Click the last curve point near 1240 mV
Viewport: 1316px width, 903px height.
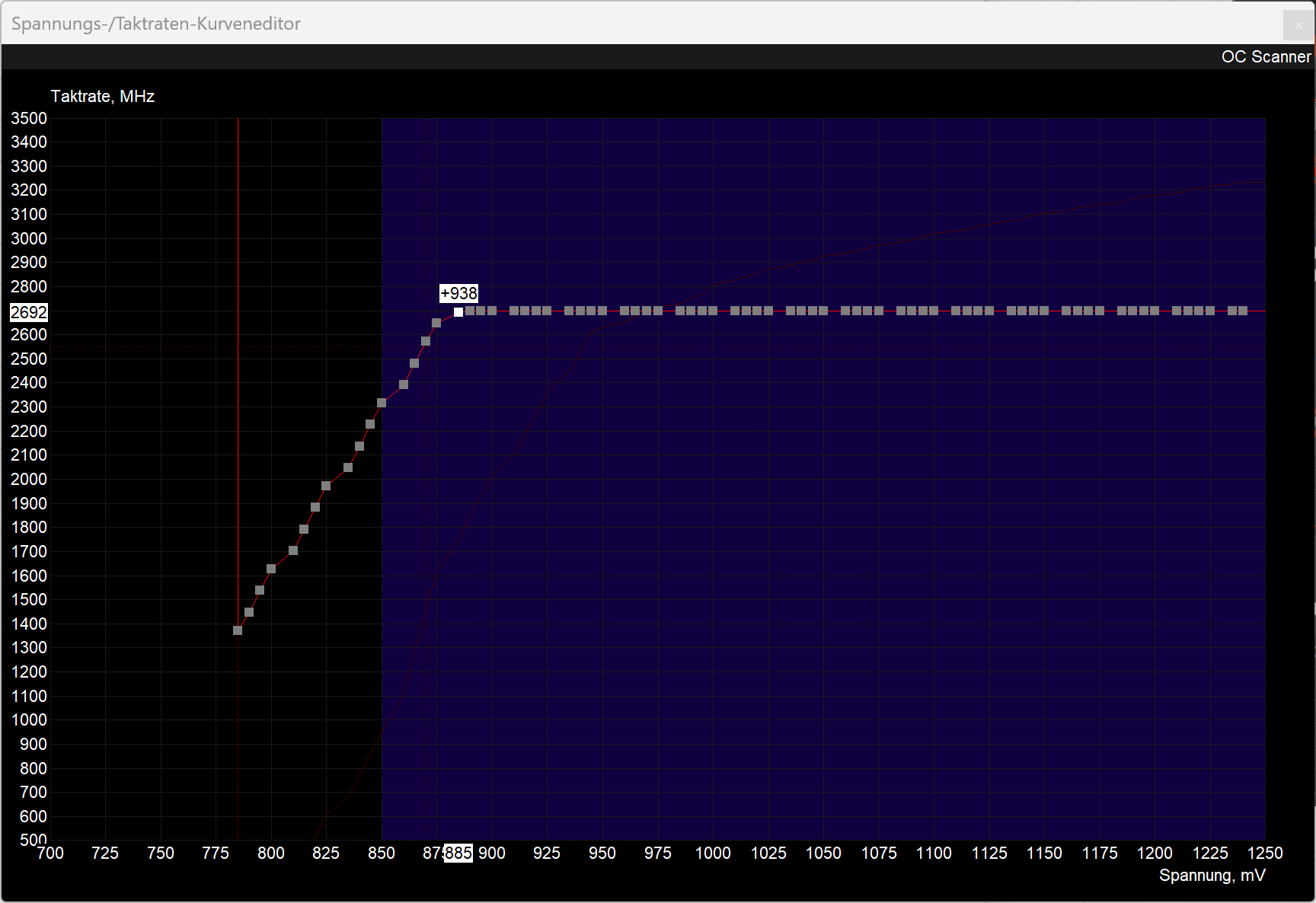click(1243, 311)
